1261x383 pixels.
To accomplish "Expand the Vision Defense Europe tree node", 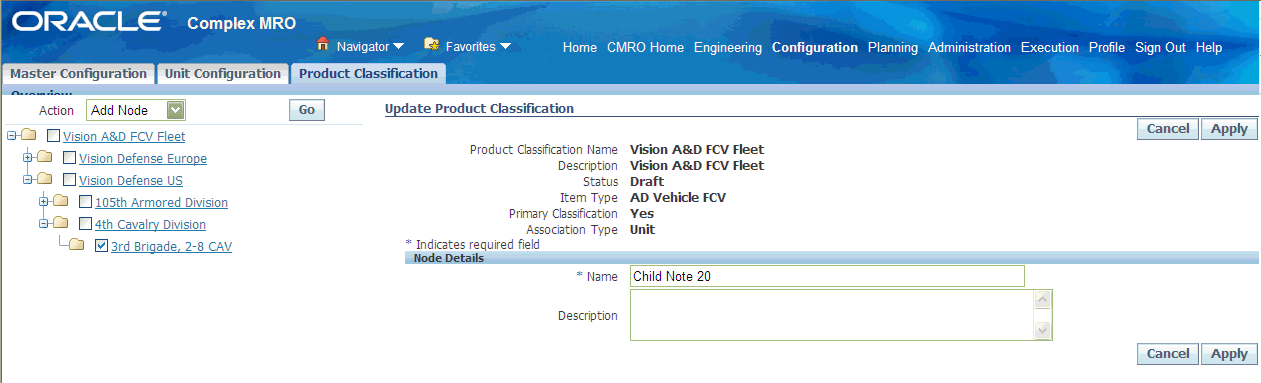I will (28, 158).
